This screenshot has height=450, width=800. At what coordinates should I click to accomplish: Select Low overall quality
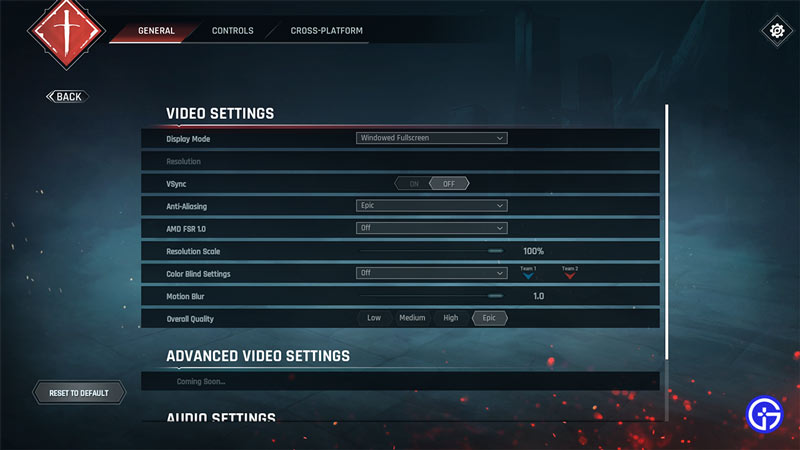pyautogui.click(x=374, y=318)
